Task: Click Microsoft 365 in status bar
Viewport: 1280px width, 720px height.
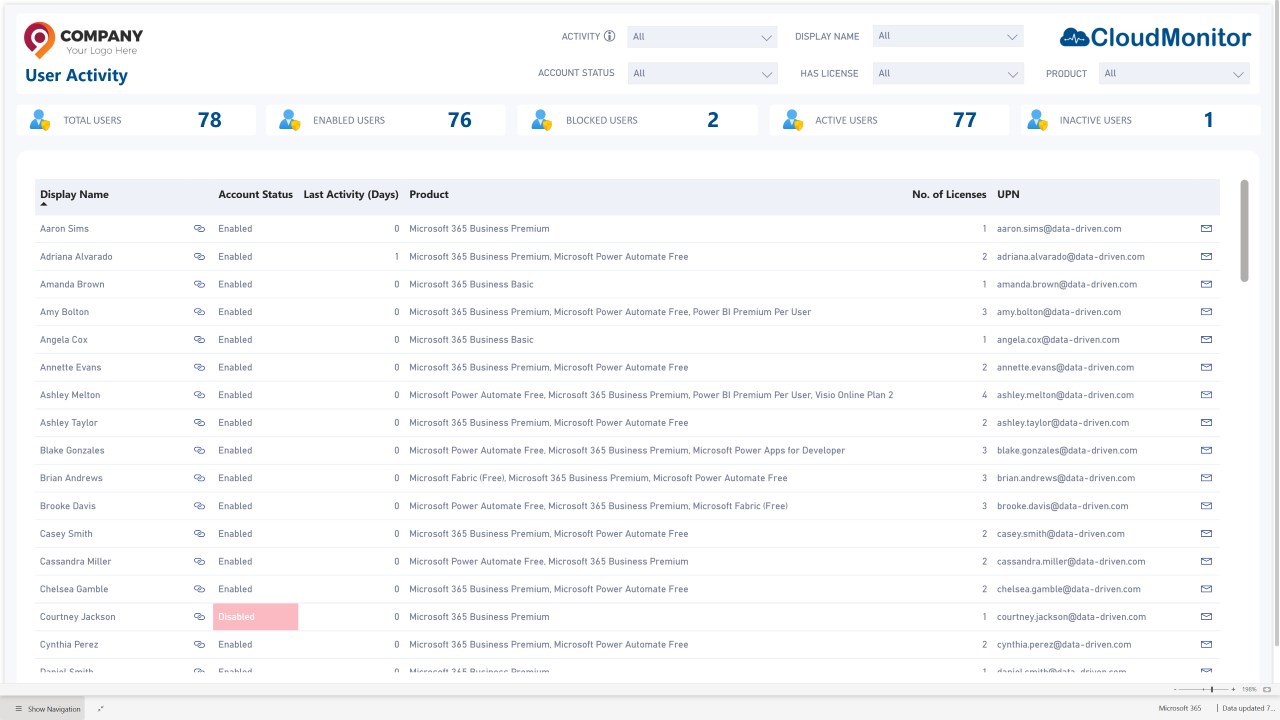Action: click(1180, 709)
